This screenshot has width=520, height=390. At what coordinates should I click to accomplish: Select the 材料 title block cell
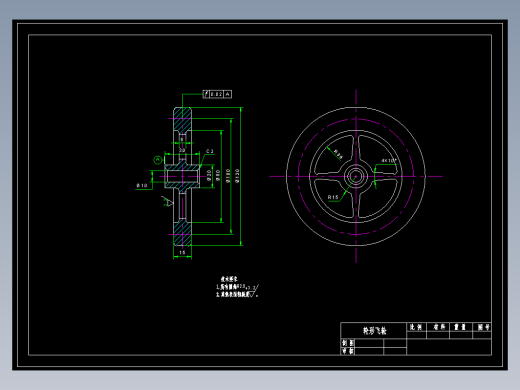(x=439, y=327)
